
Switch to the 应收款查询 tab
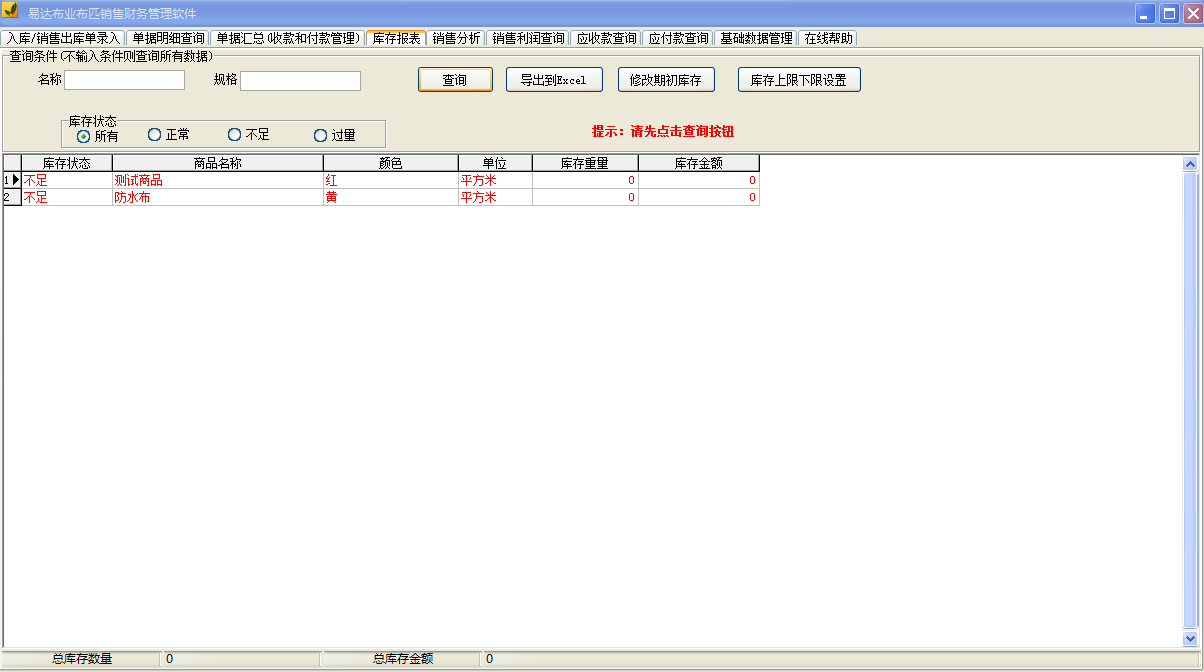tap(606, 38)
